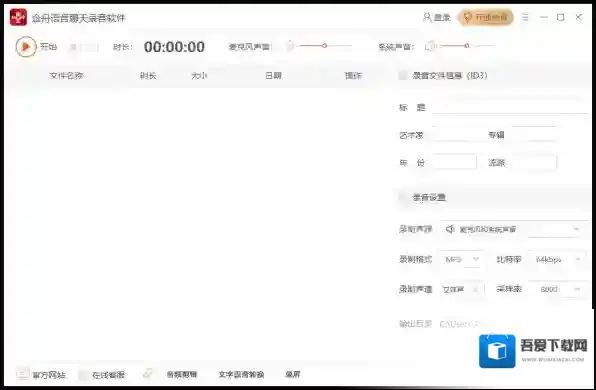Click the icon beside 在线客服
The width and height of the screenshot is (596, 390).
point(84,375)
